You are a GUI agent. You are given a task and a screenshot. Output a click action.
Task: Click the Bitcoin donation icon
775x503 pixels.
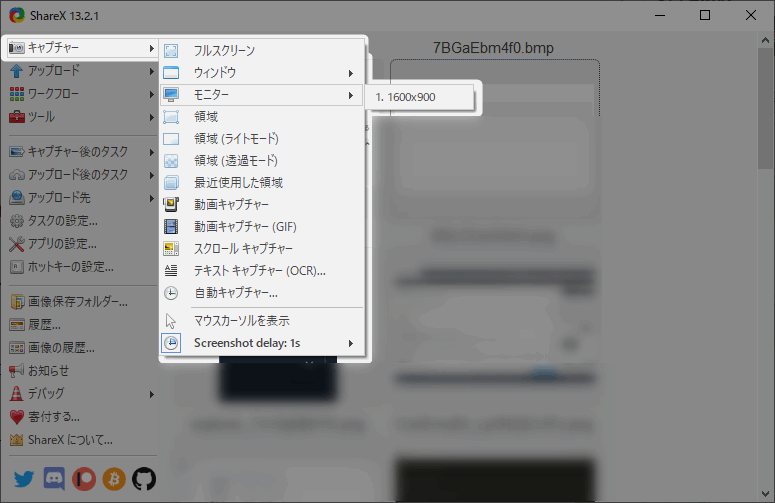[x=114, y=479]
